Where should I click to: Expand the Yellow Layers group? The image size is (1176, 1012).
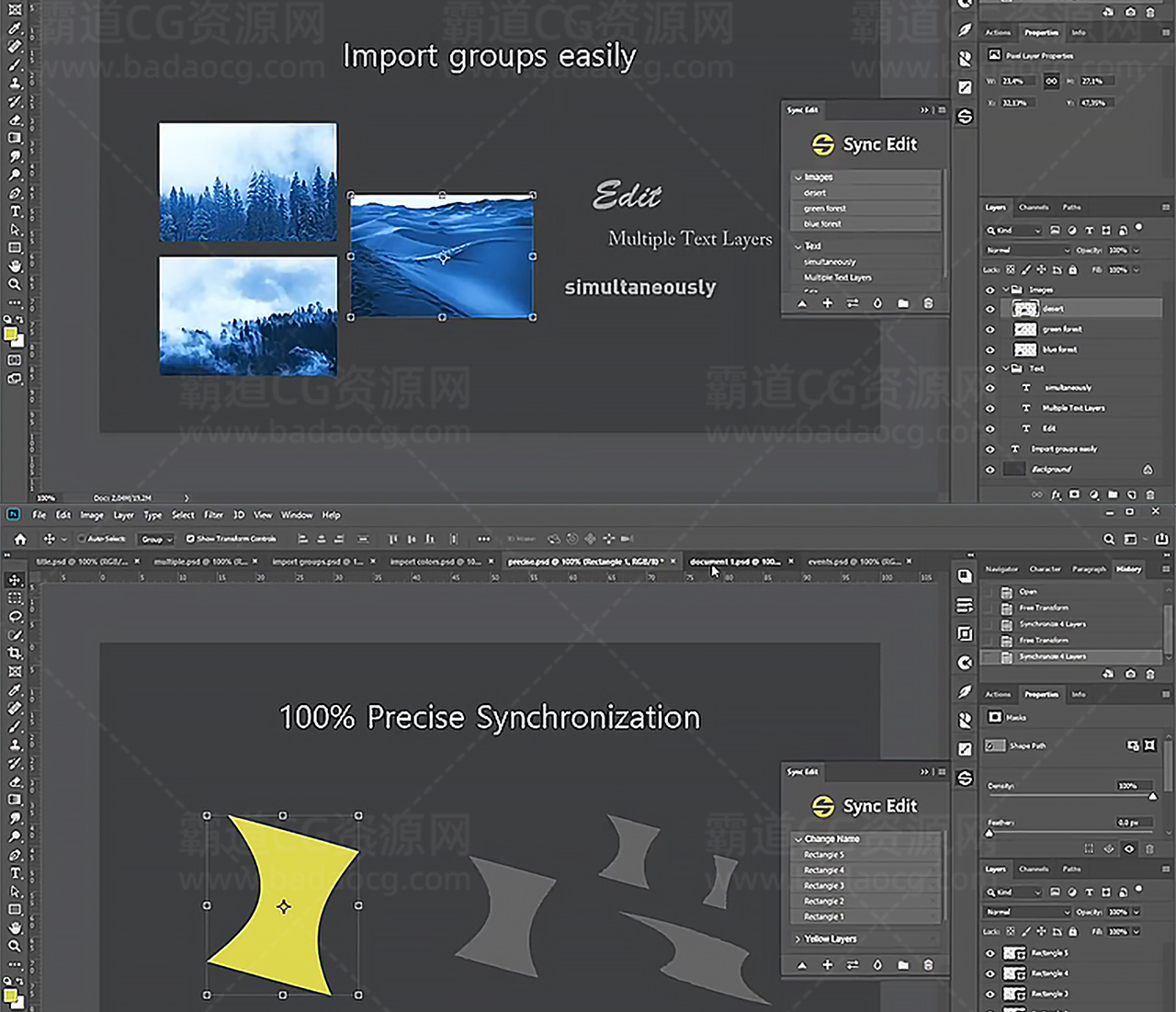[797, 939]
